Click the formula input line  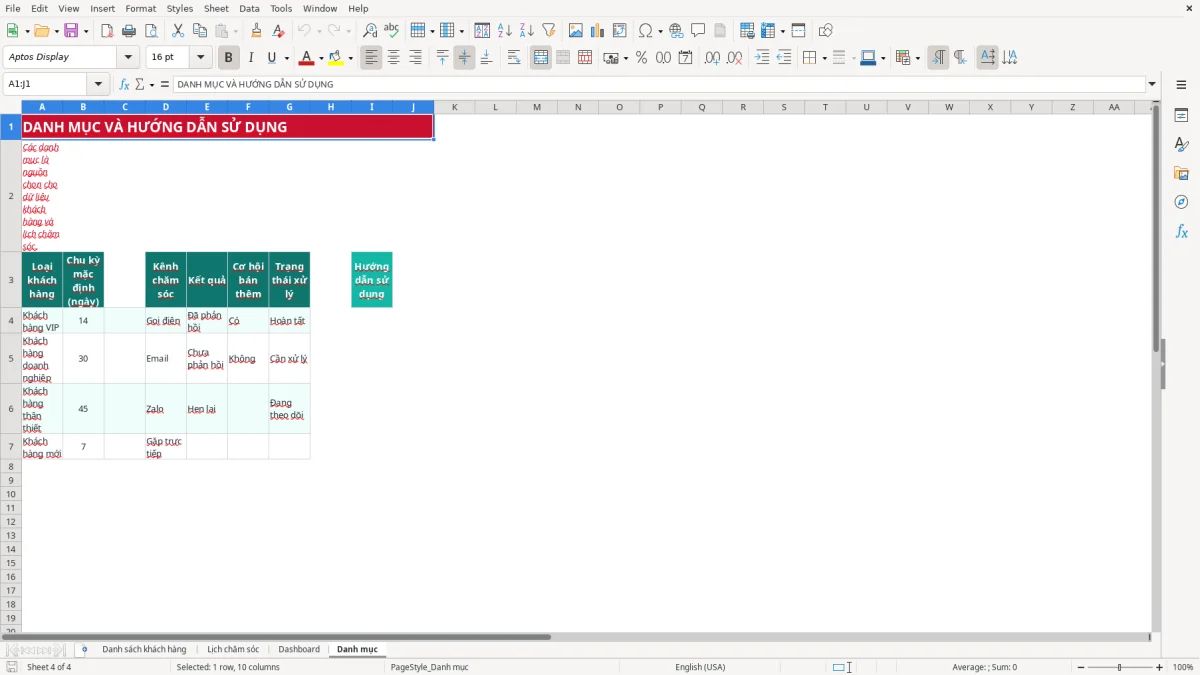point(658,84)
